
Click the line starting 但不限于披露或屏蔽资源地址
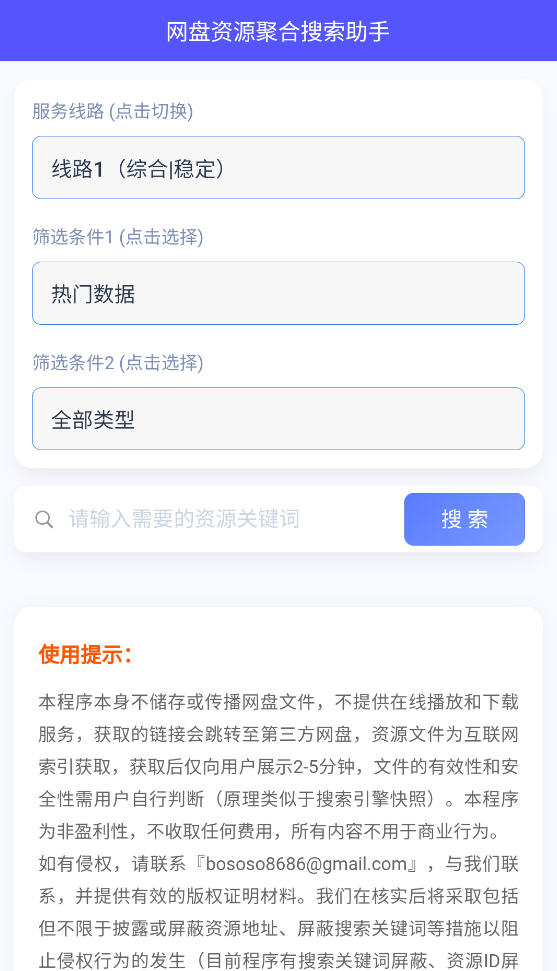click(278, 928)
